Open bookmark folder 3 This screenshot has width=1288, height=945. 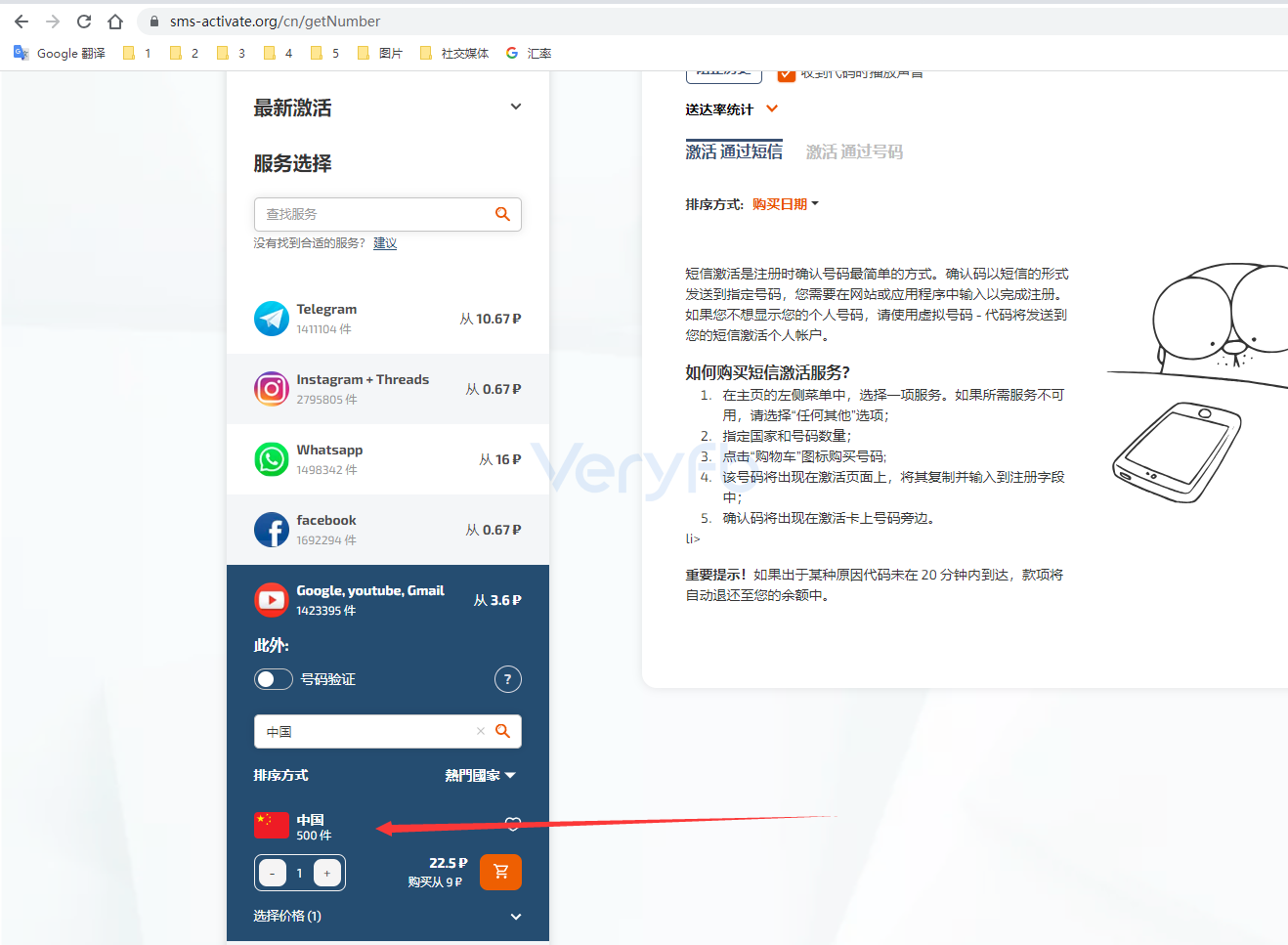point(231,53)
